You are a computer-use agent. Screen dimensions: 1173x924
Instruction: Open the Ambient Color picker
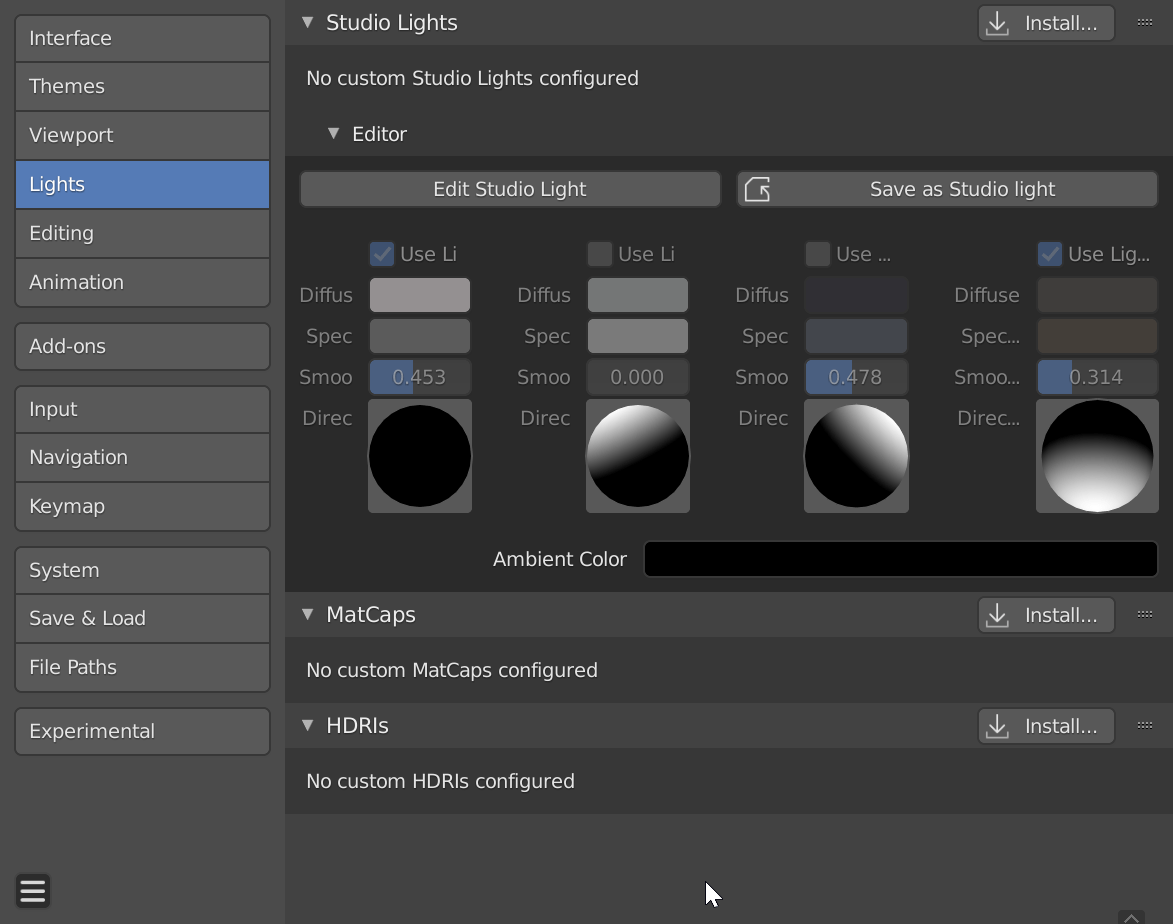[x=900, y=559]
